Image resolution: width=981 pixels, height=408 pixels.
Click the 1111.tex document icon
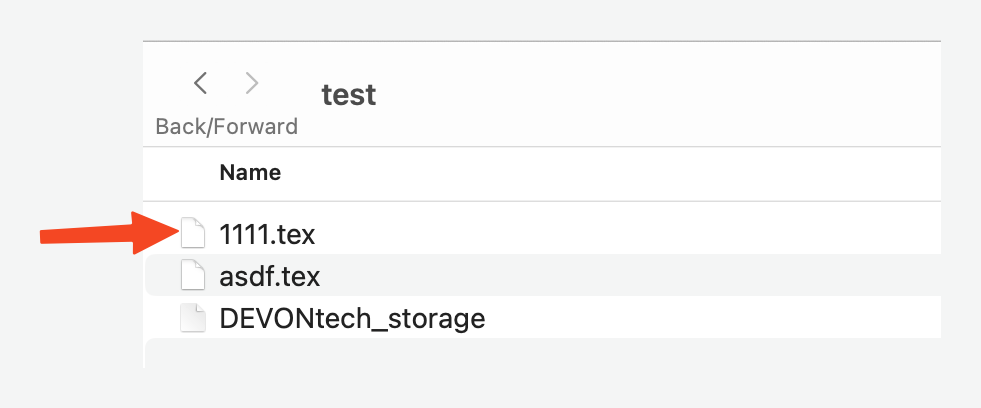[192, 233]
